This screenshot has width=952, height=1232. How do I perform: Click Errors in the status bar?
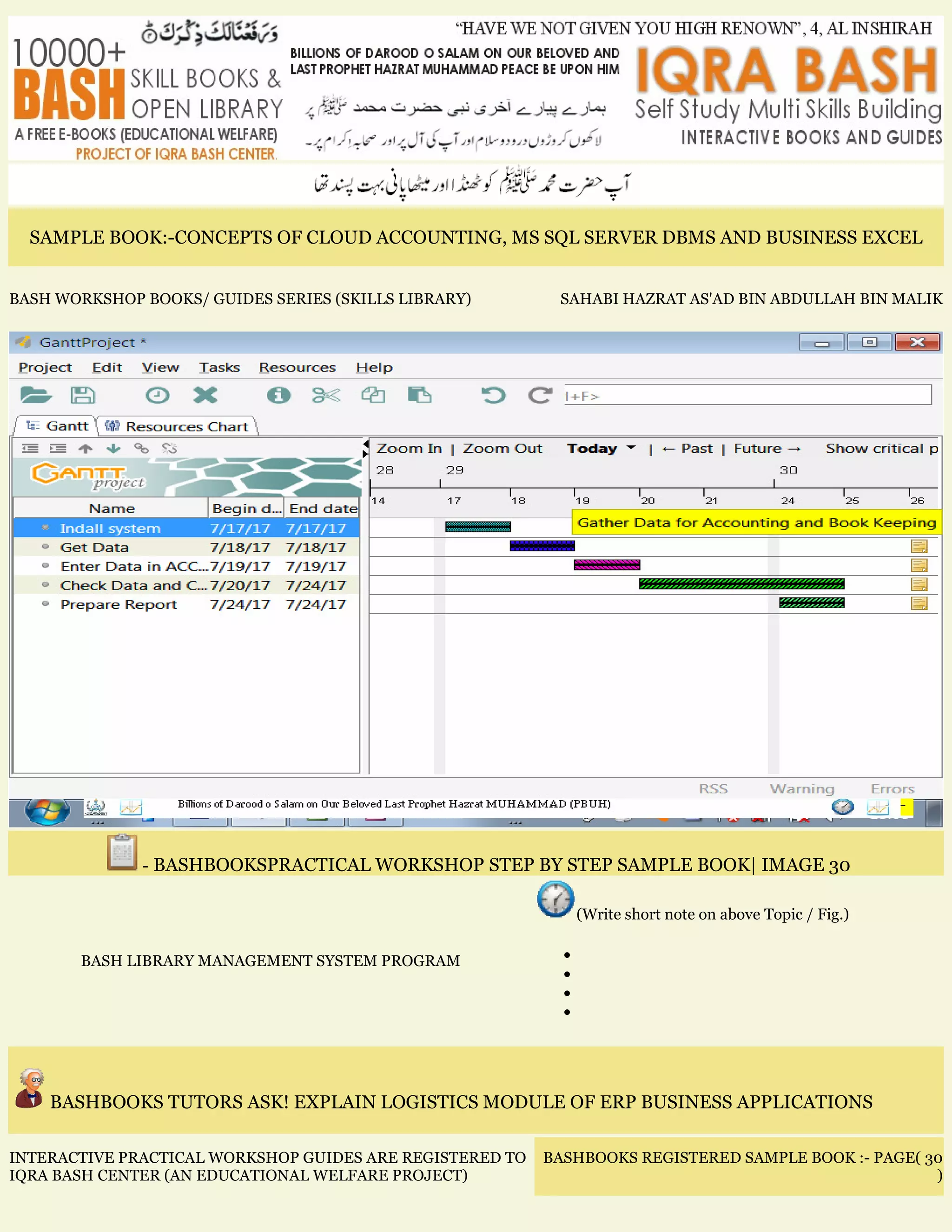(x=892, y=788)
